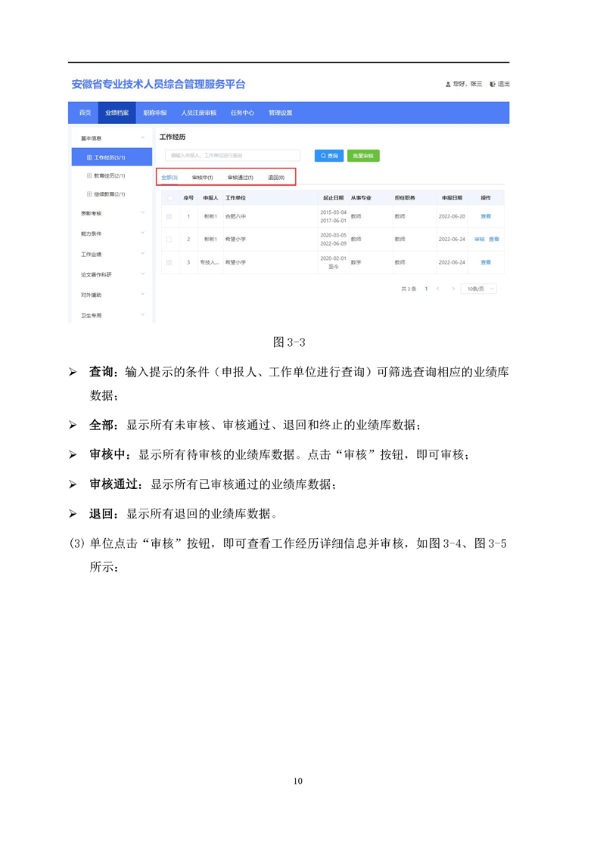Click 审核 link in row 2

(478, 239)
